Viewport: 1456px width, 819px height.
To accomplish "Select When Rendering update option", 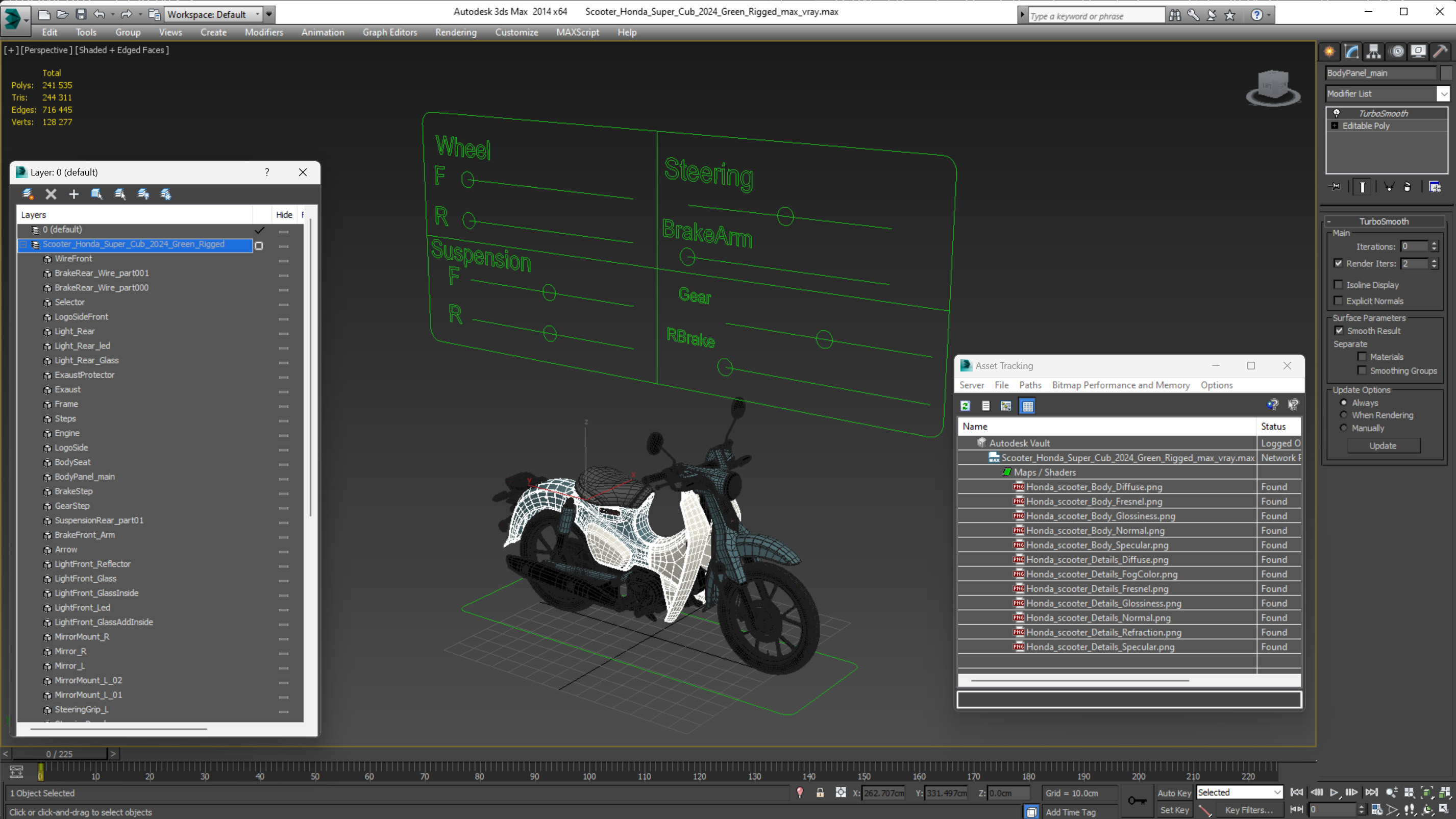I will (x=1344, y=414).
